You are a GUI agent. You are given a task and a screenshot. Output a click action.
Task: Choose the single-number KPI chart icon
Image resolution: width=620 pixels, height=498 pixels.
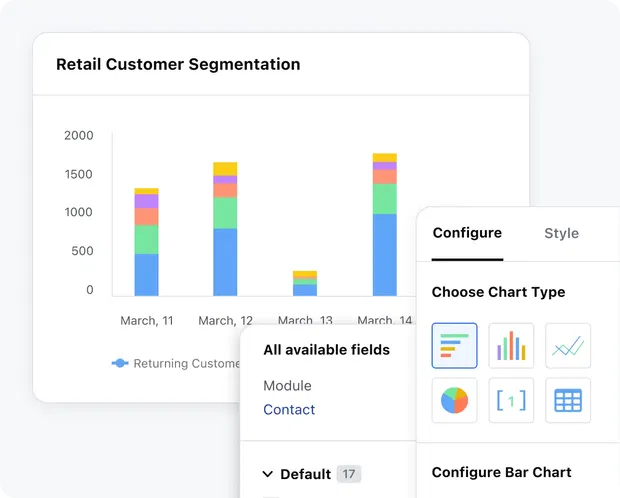[x=511, y=401]
